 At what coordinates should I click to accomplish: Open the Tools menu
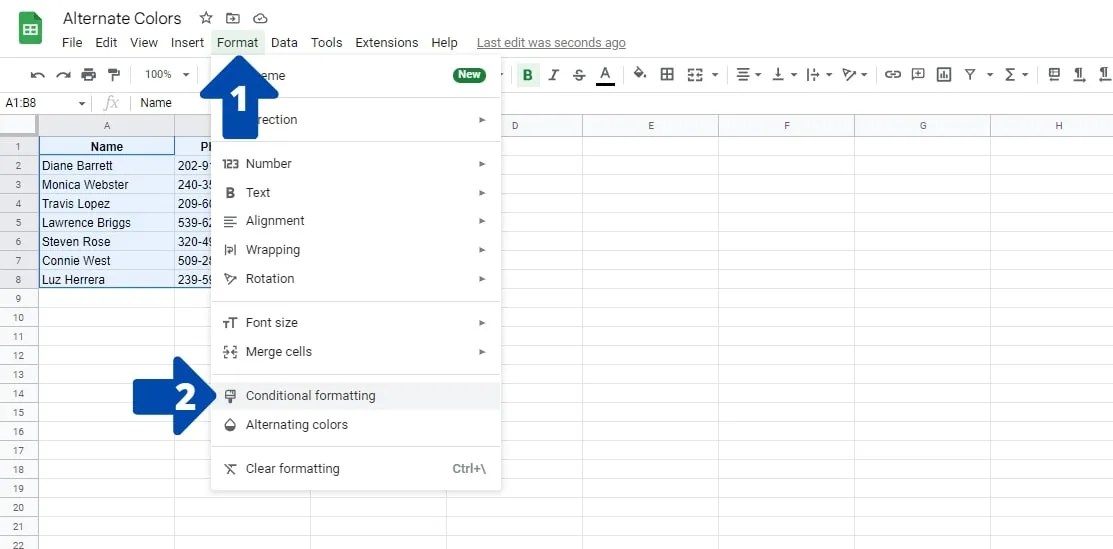pyautogui.click(x=327, y=43)
